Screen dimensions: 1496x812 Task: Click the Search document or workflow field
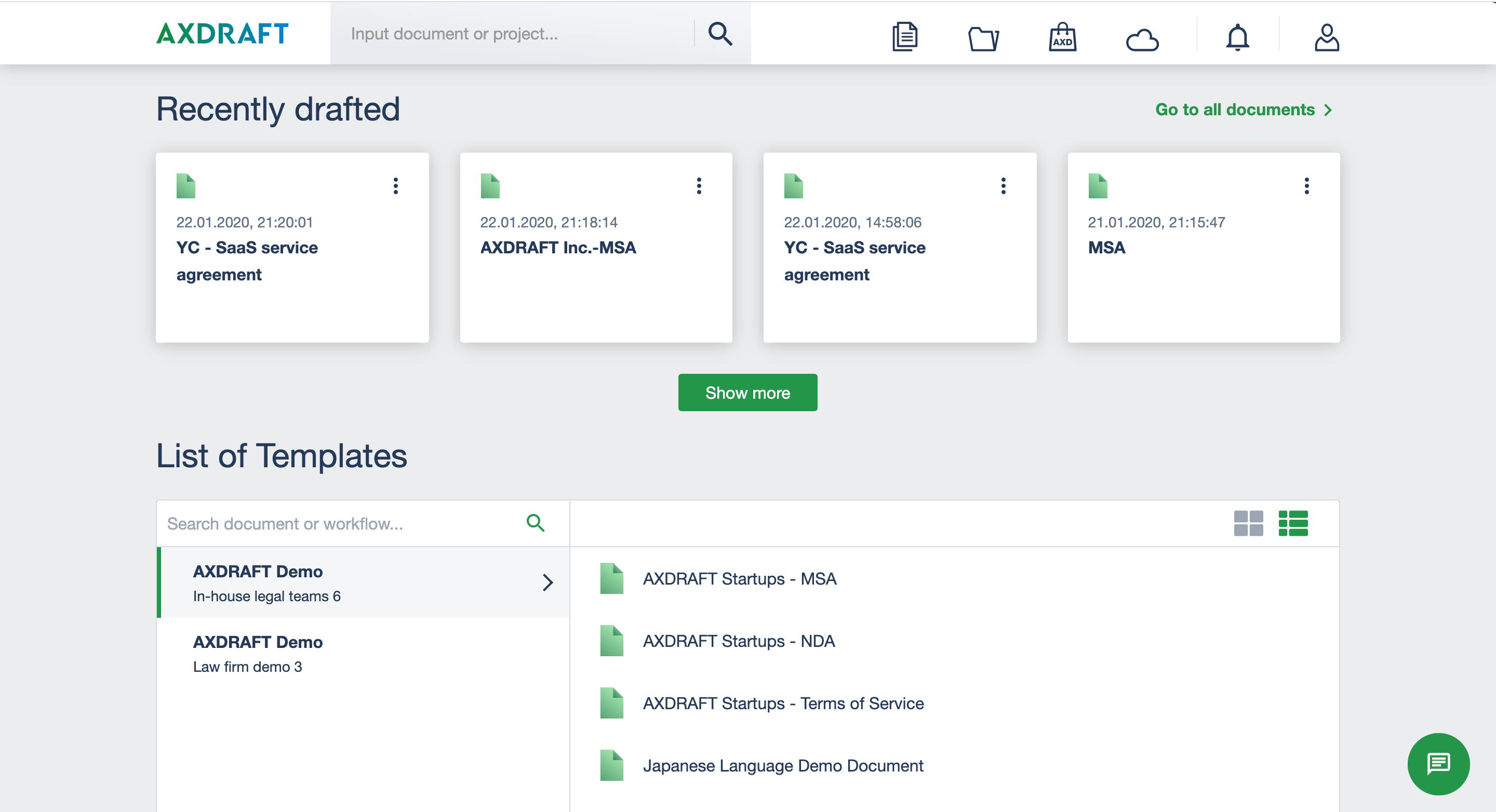coord(343,523)
